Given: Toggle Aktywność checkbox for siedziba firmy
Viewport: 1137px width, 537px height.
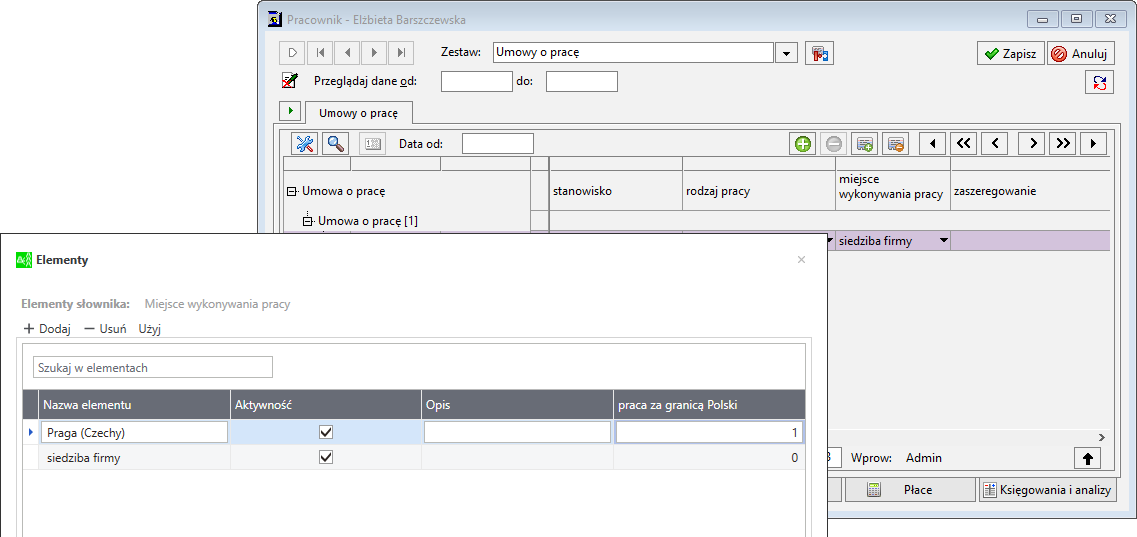Looking at the screenshot, I should (325, 457).
